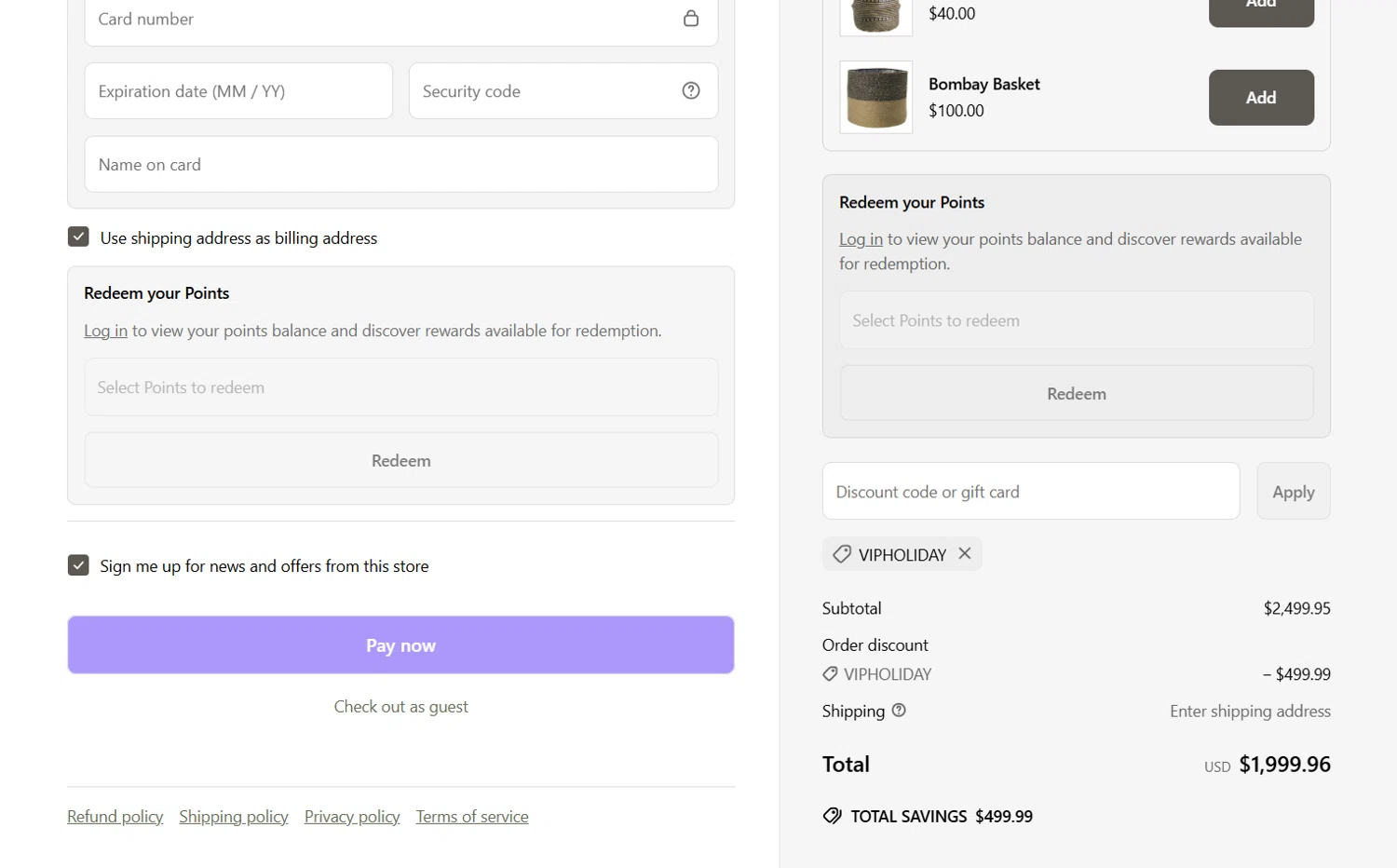This screenshot has height=868, width=1397.
Task: Open right sidebar Select Points to redeem dropdown
Action: (1076, 320)
